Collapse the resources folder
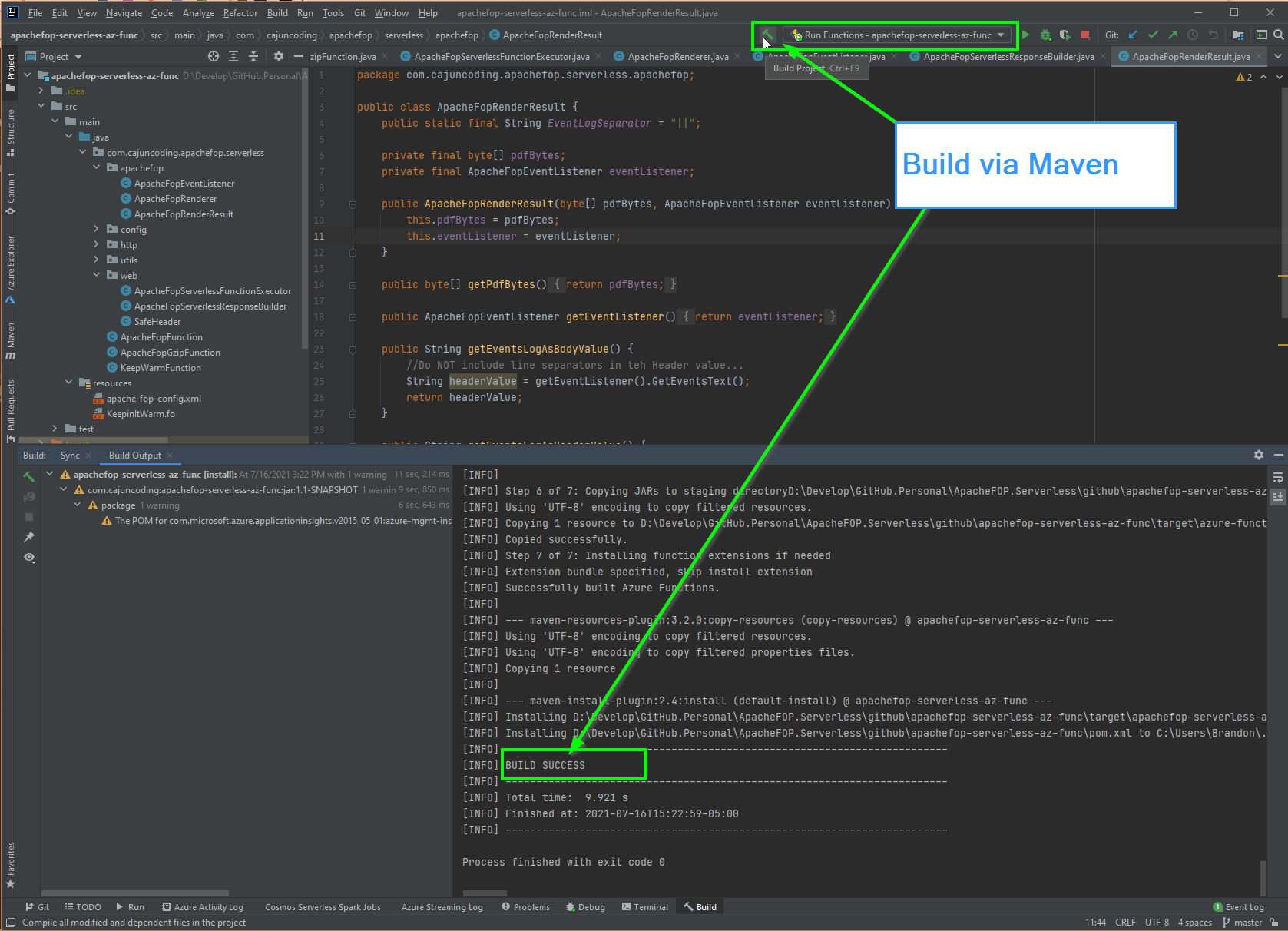 point(68,383)
